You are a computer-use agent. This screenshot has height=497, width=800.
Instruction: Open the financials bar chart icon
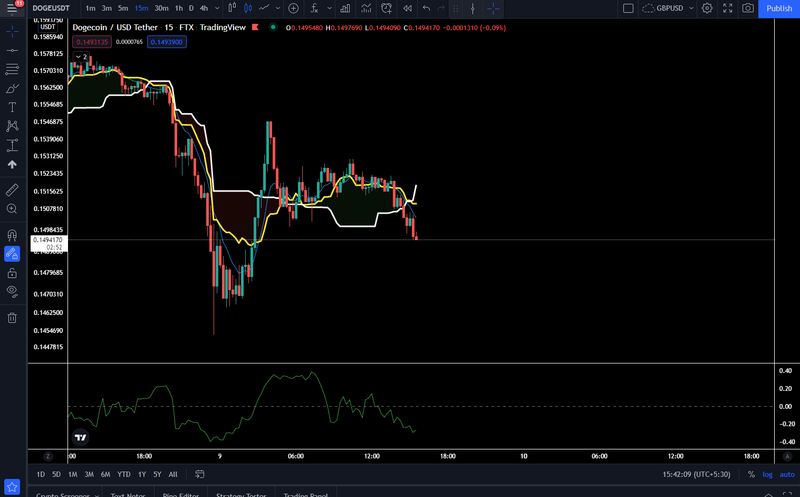[345, 8]
